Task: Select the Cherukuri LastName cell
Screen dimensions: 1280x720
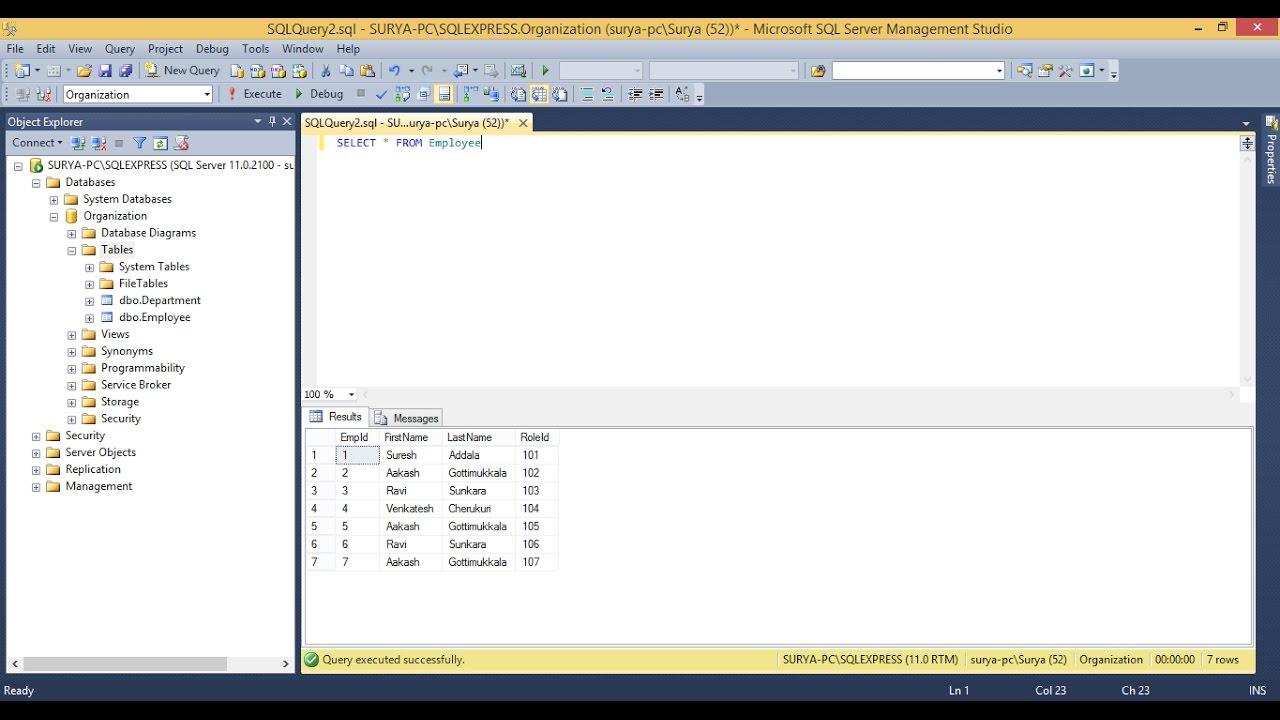Action: (x=478, y=509)
